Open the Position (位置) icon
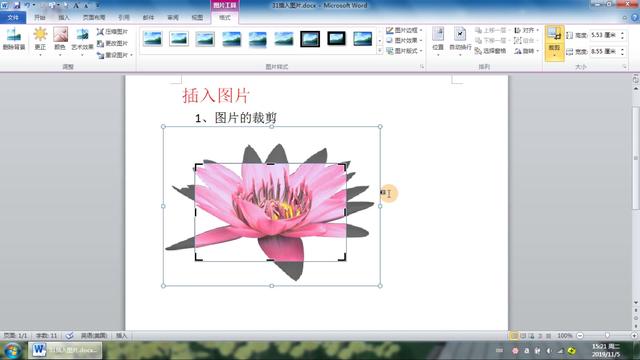 [438, 39]
